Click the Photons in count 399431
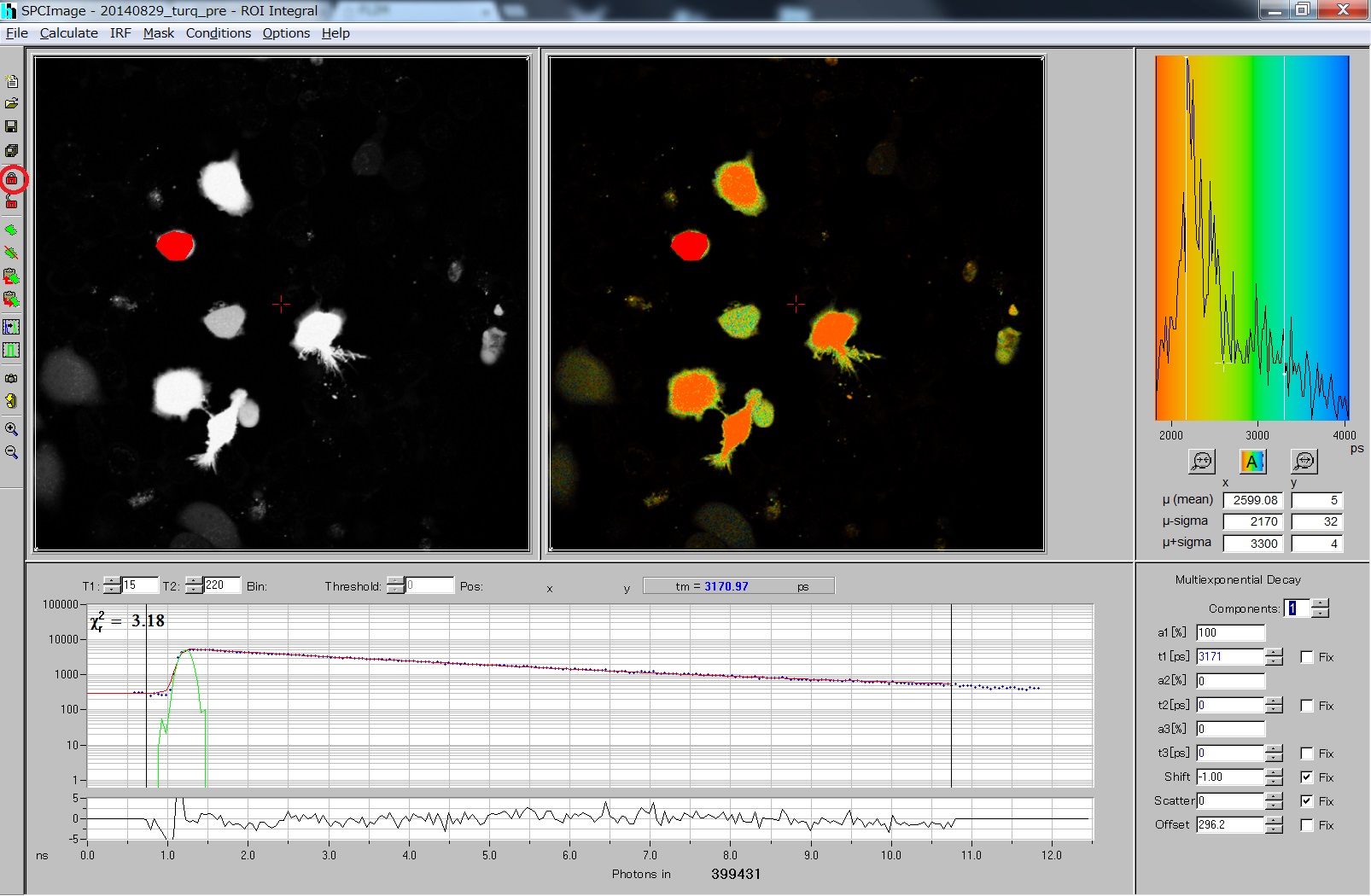 736,874
